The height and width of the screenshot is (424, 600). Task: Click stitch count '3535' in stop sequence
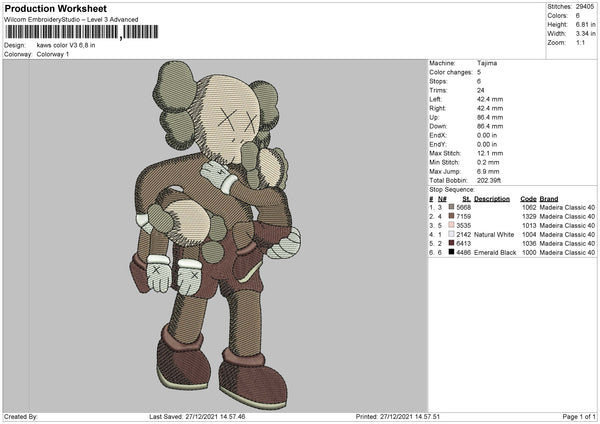tap(464, 225)
